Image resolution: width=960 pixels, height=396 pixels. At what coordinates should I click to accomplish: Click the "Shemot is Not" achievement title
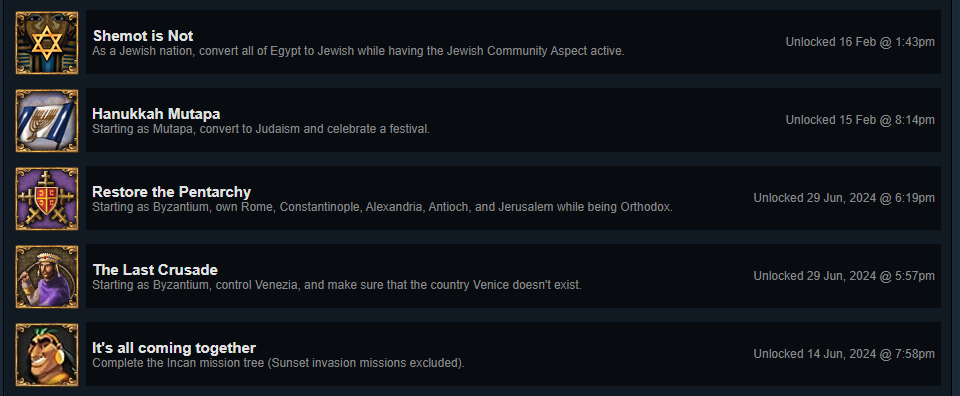143,36
